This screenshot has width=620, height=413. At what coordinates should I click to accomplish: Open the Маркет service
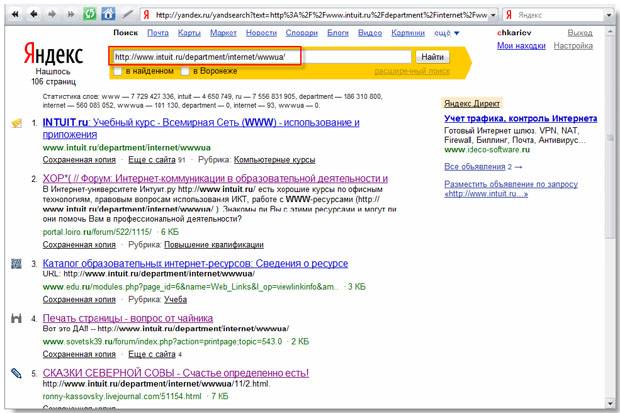(223, 33)
